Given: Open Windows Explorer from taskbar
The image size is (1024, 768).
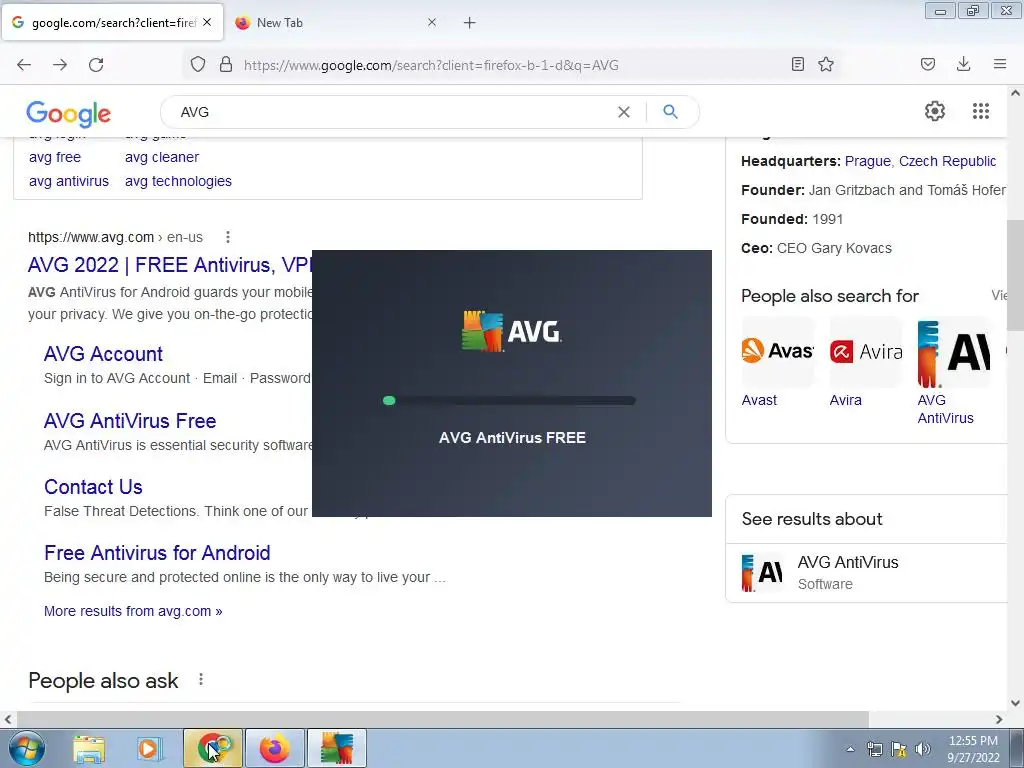Looking at the screenshot, I should pyautogui.click(x=89, y=748).
